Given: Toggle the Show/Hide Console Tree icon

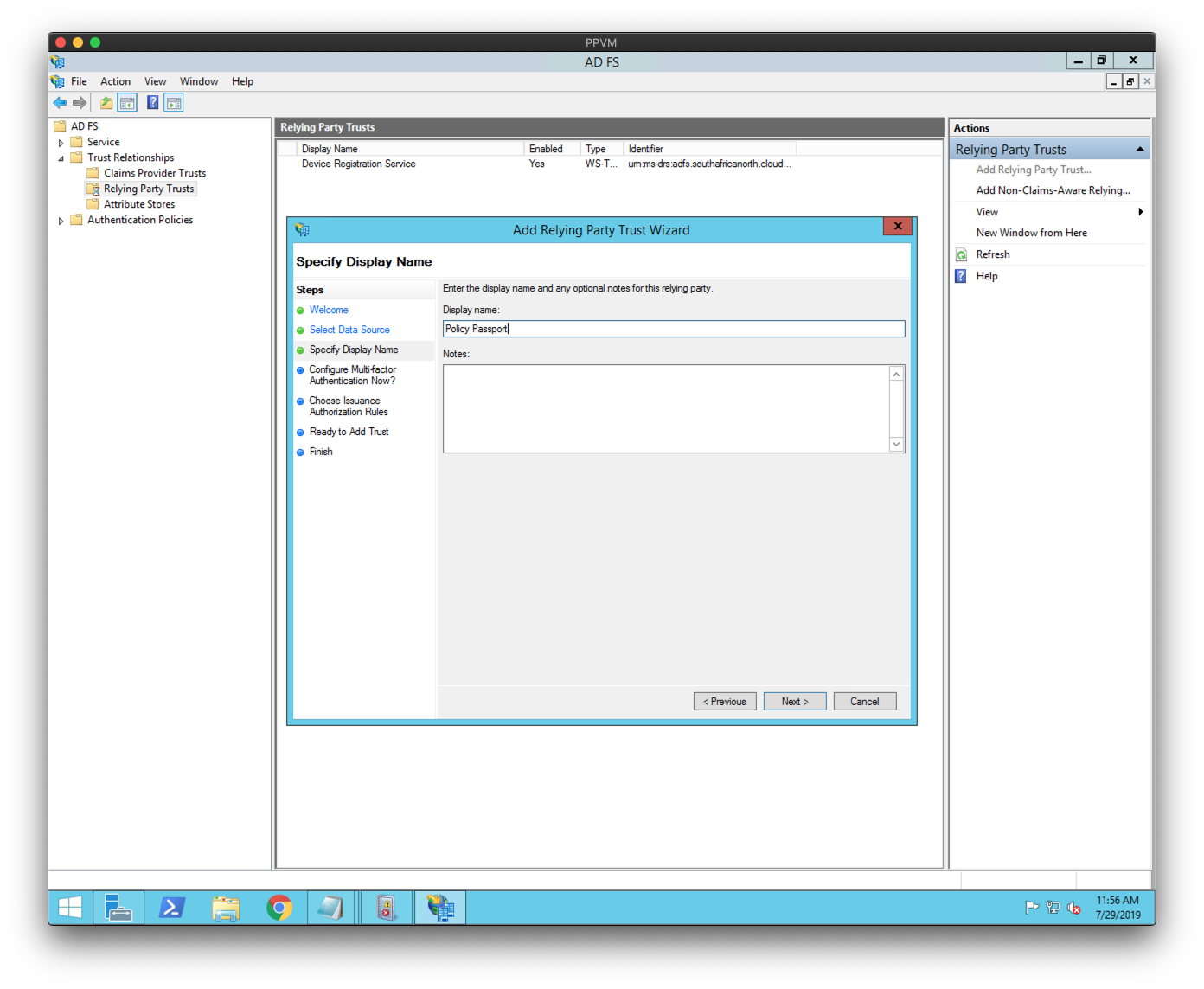Looking at the screenshot, I should pos(127,103).
